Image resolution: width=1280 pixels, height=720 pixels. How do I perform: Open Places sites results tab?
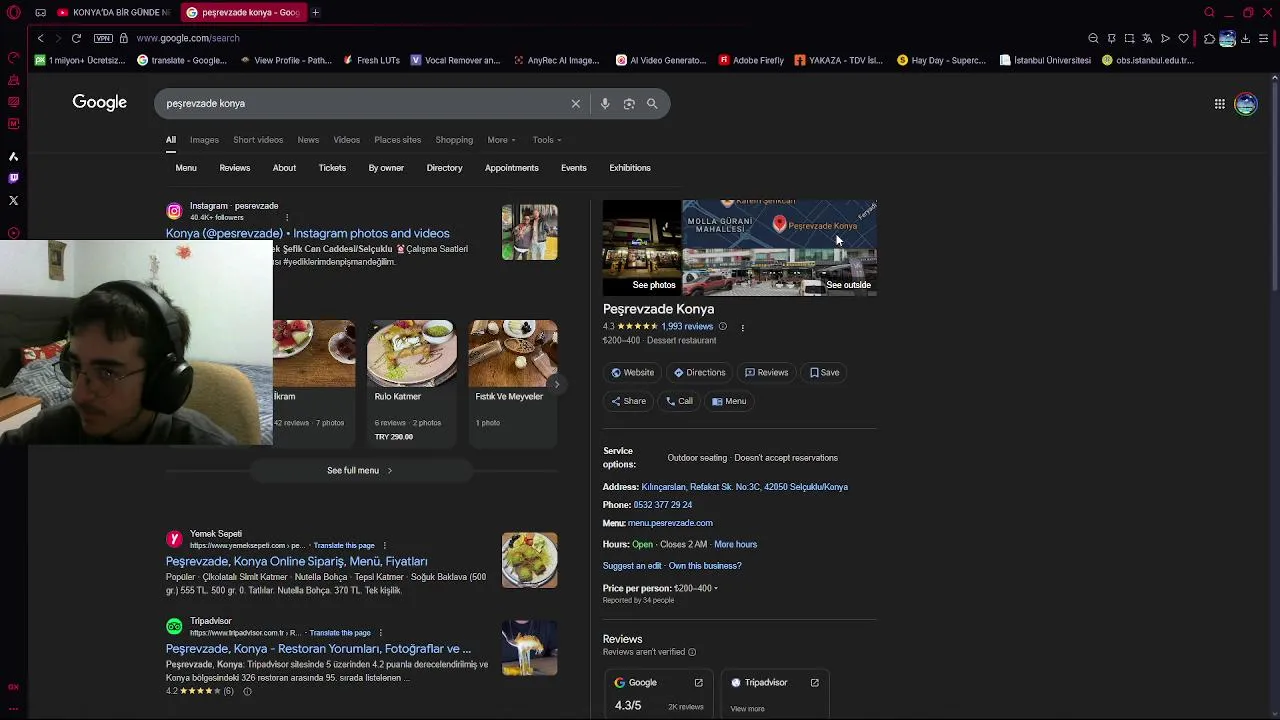click(x=397, y=140)
